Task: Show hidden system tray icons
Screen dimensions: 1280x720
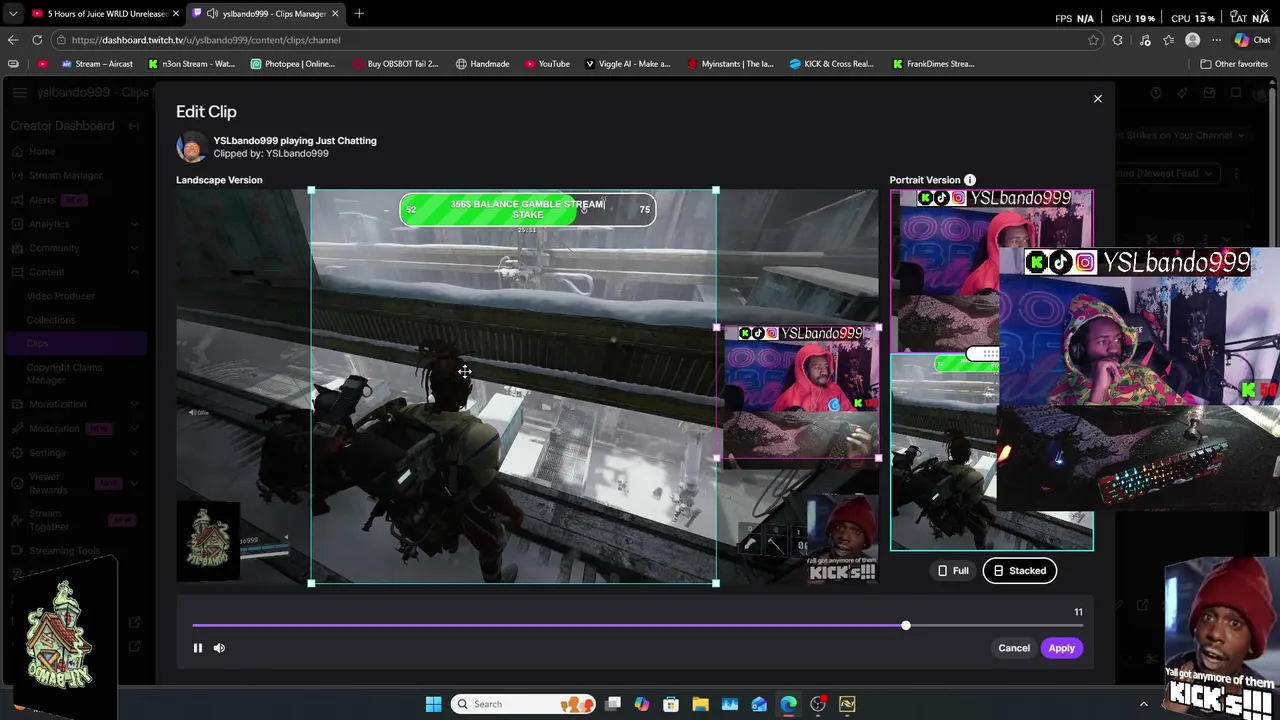Action: click(1144, 704)
